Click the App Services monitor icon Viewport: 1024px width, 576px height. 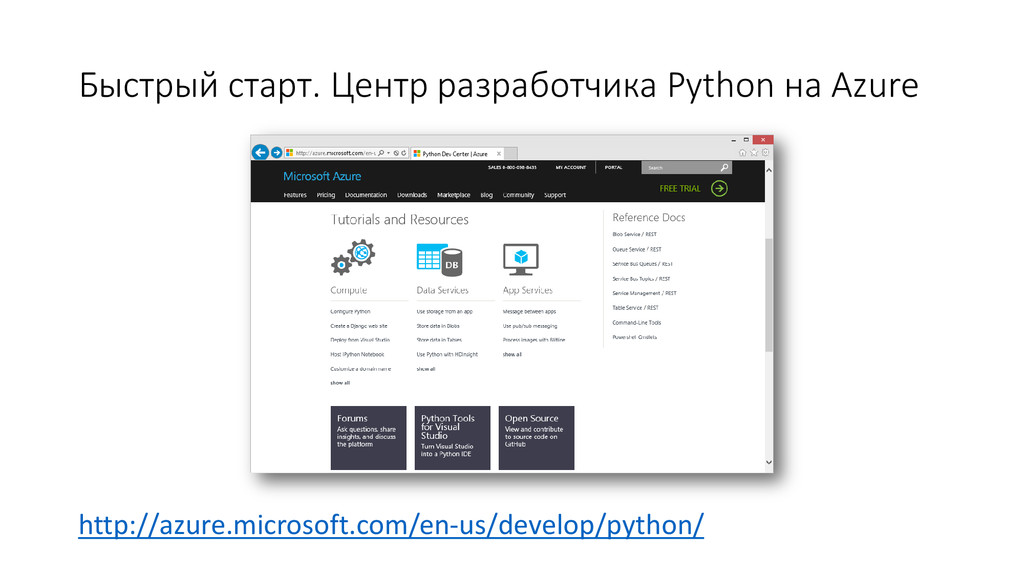521,259
